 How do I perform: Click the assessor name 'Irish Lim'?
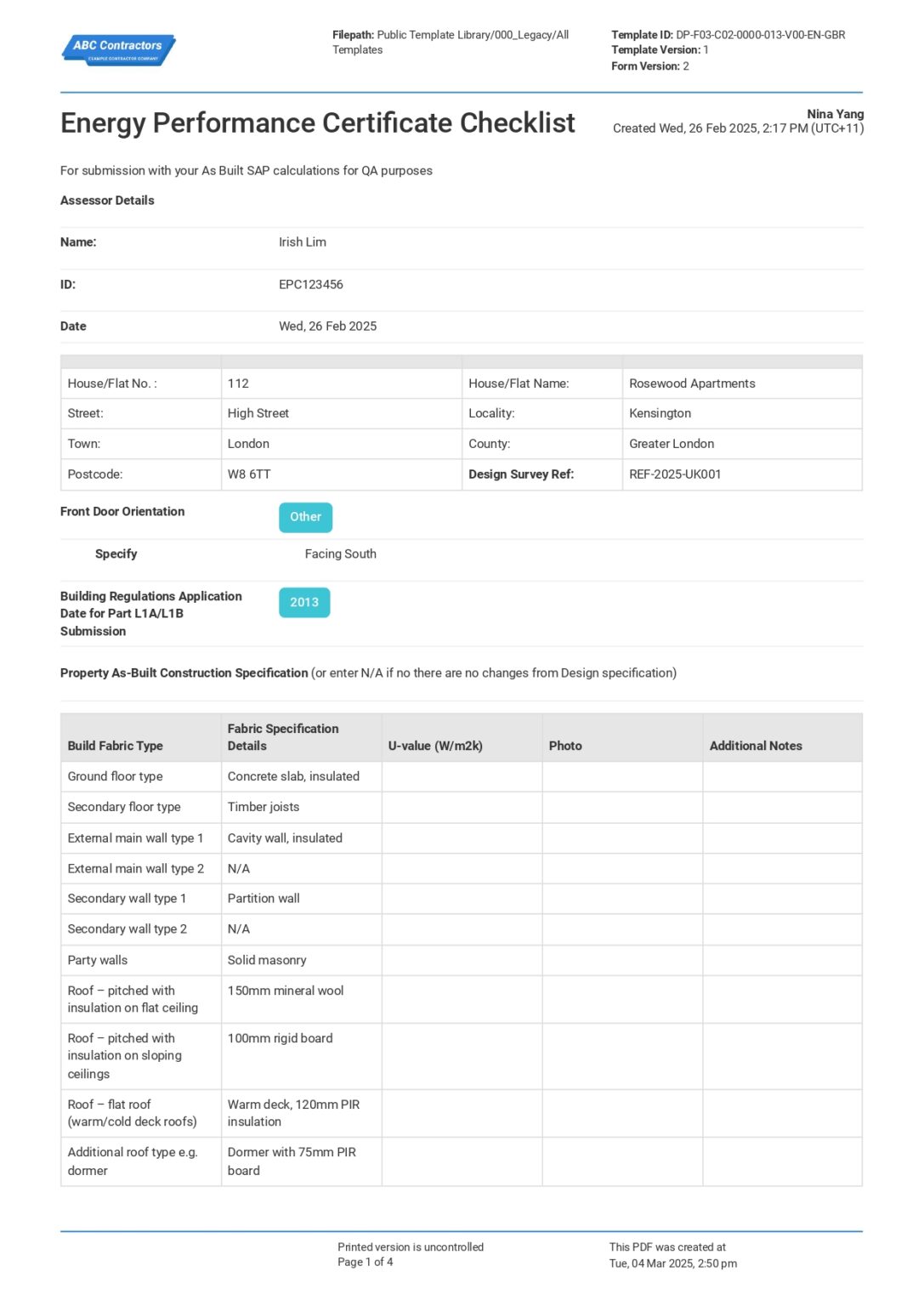[302, 242]
